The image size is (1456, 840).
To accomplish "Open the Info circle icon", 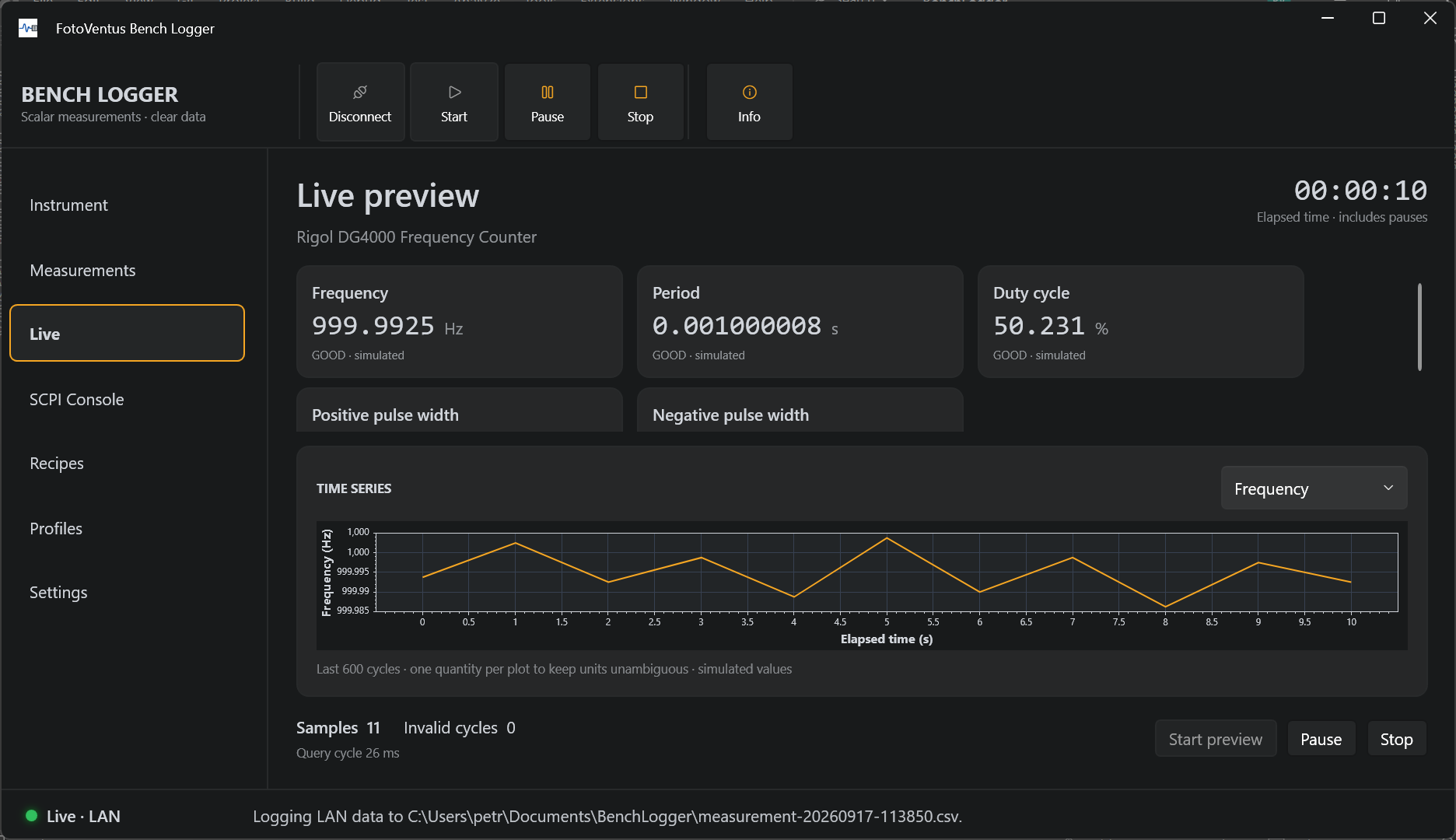I will point(750,93).
